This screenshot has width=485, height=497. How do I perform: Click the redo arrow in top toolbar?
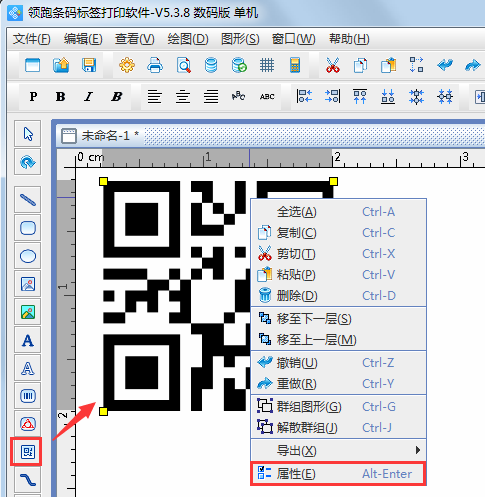point(473,65)
